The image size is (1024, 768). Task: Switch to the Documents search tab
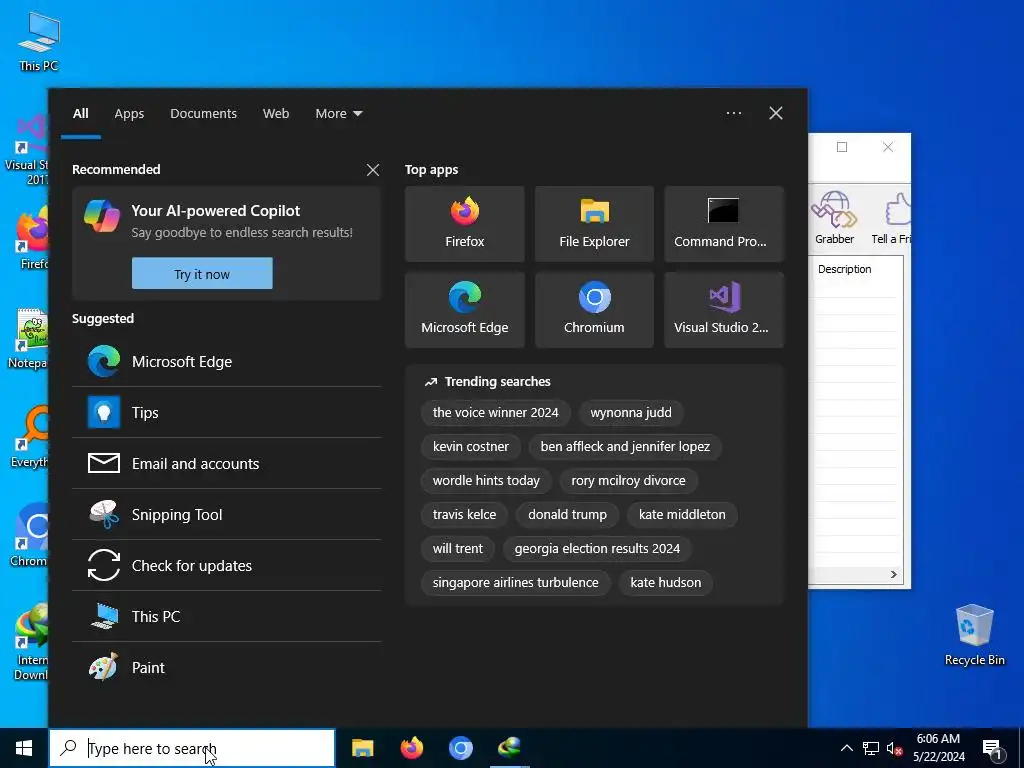pos(203,114)
